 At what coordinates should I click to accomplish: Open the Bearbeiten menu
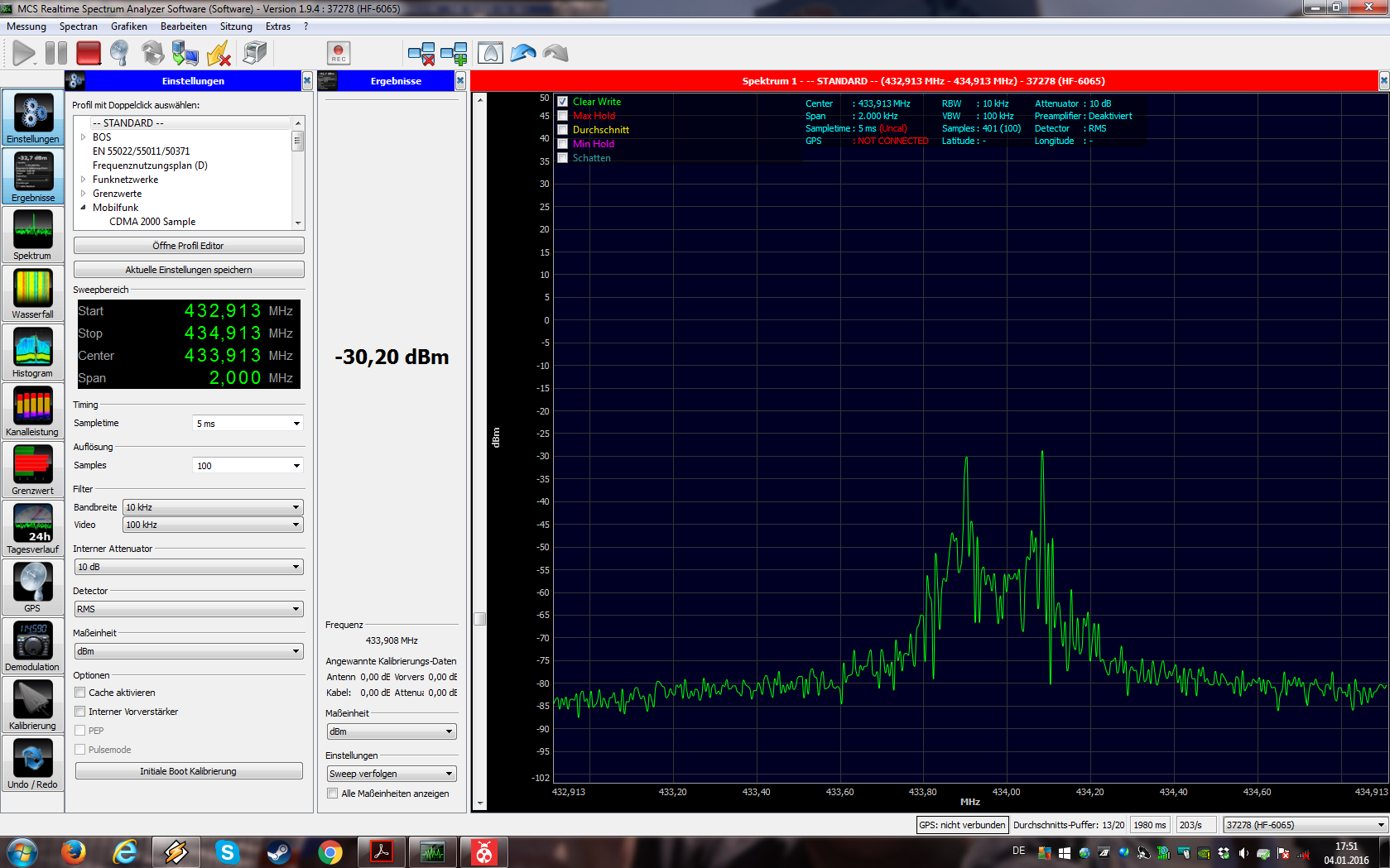[x=184, y=26]
